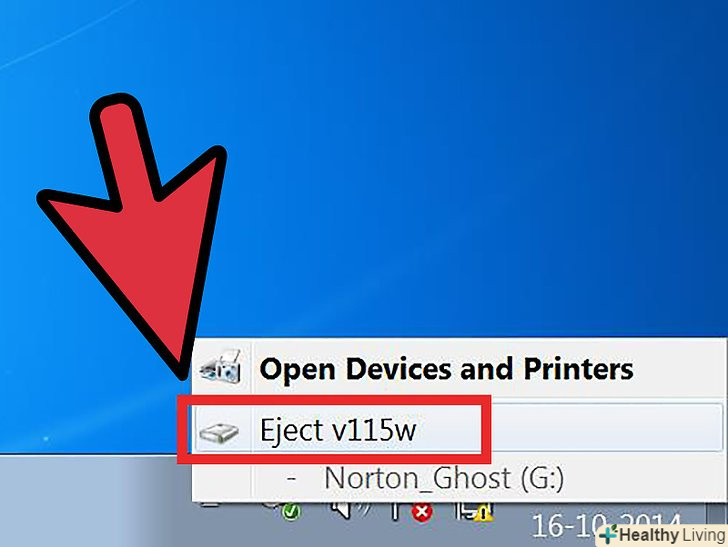Open the volume speaker tray icon
Screen dimensions: 728x547
(349, 510)
